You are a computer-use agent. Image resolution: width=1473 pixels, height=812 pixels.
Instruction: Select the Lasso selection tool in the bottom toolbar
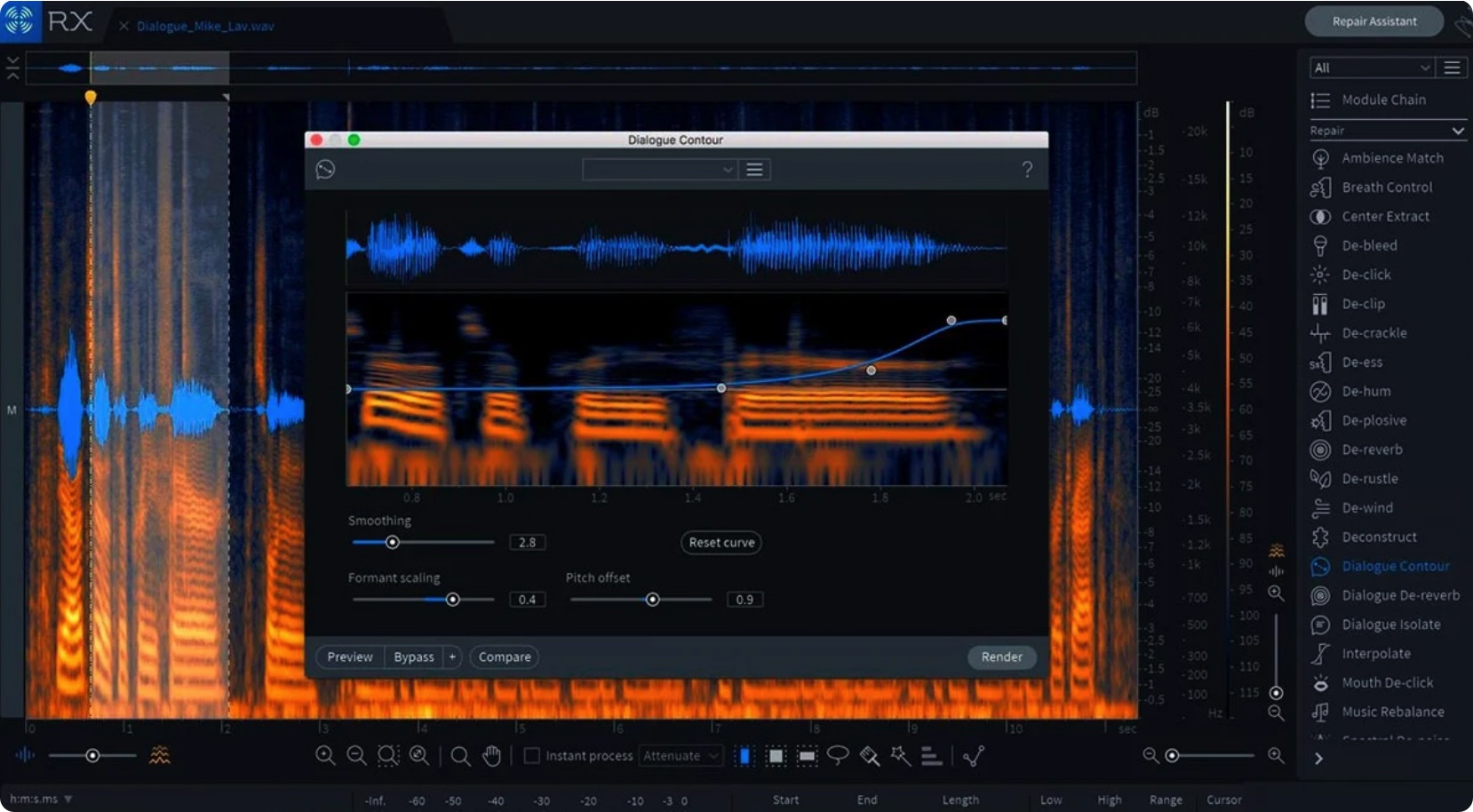[836, 755]
